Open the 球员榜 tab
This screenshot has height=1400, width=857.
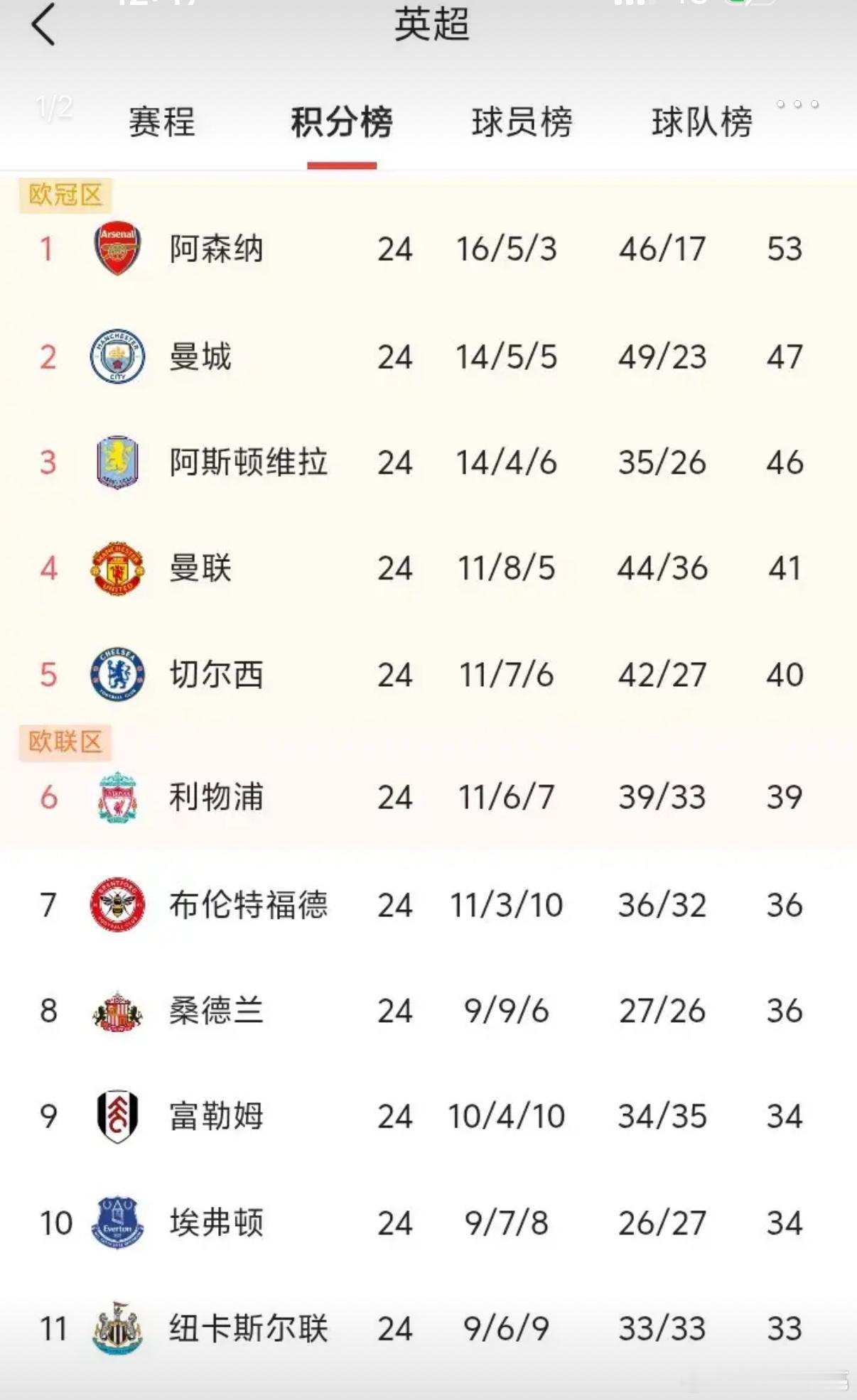523,123
